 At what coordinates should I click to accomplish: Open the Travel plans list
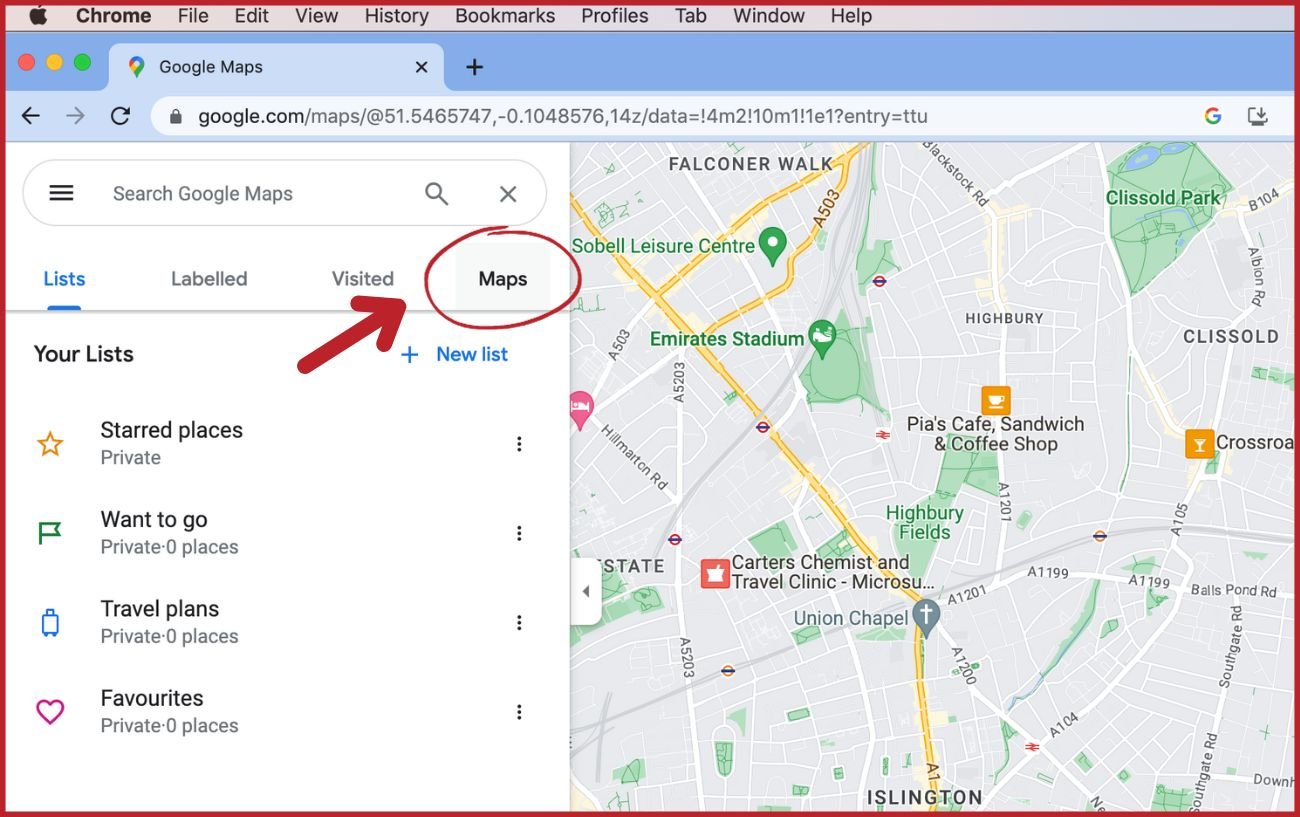point(287,622)
